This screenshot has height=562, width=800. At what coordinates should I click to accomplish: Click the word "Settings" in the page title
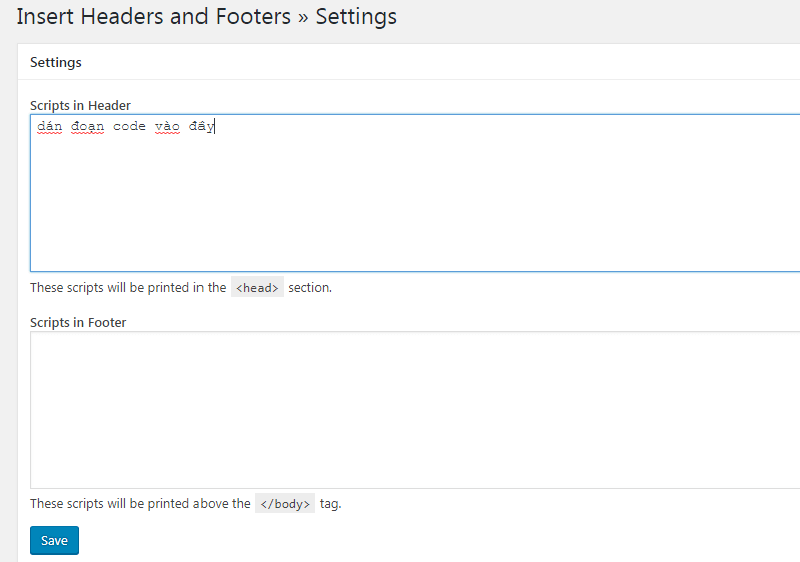pyautogui.click(x=356, y=17)
